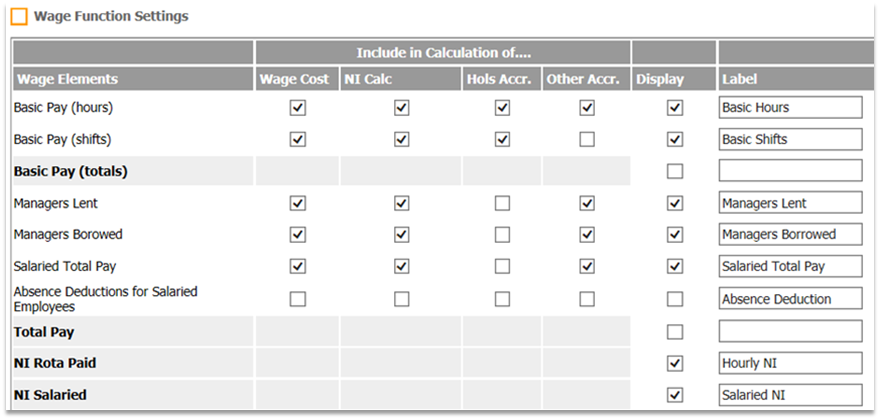Tick the Display checkbox for Total Pay
880x420 pixels.
pos(675,331)
